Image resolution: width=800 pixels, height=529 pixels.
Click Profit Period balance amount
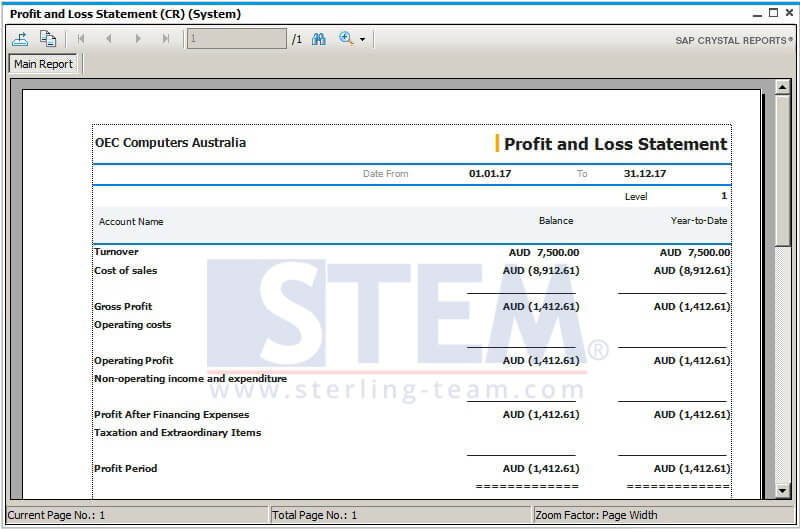click(541, 469)
